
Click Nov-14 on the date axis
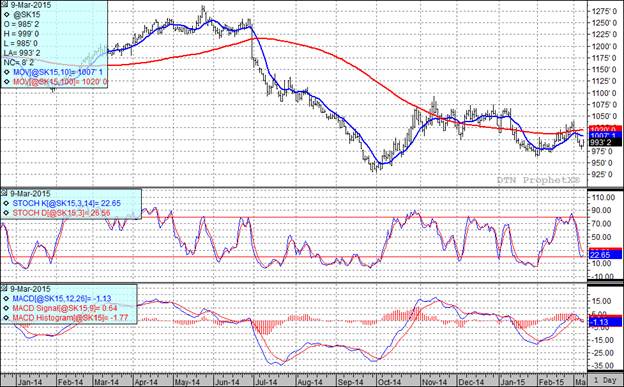435,381
